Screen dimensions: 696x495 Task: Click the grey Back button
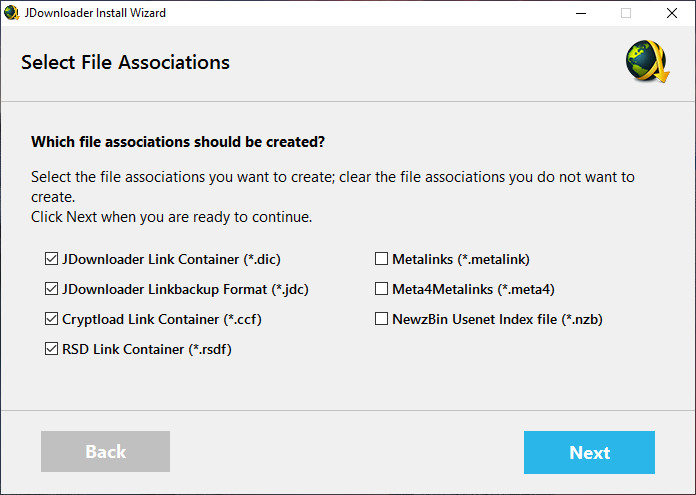click(x=105, y=452)
